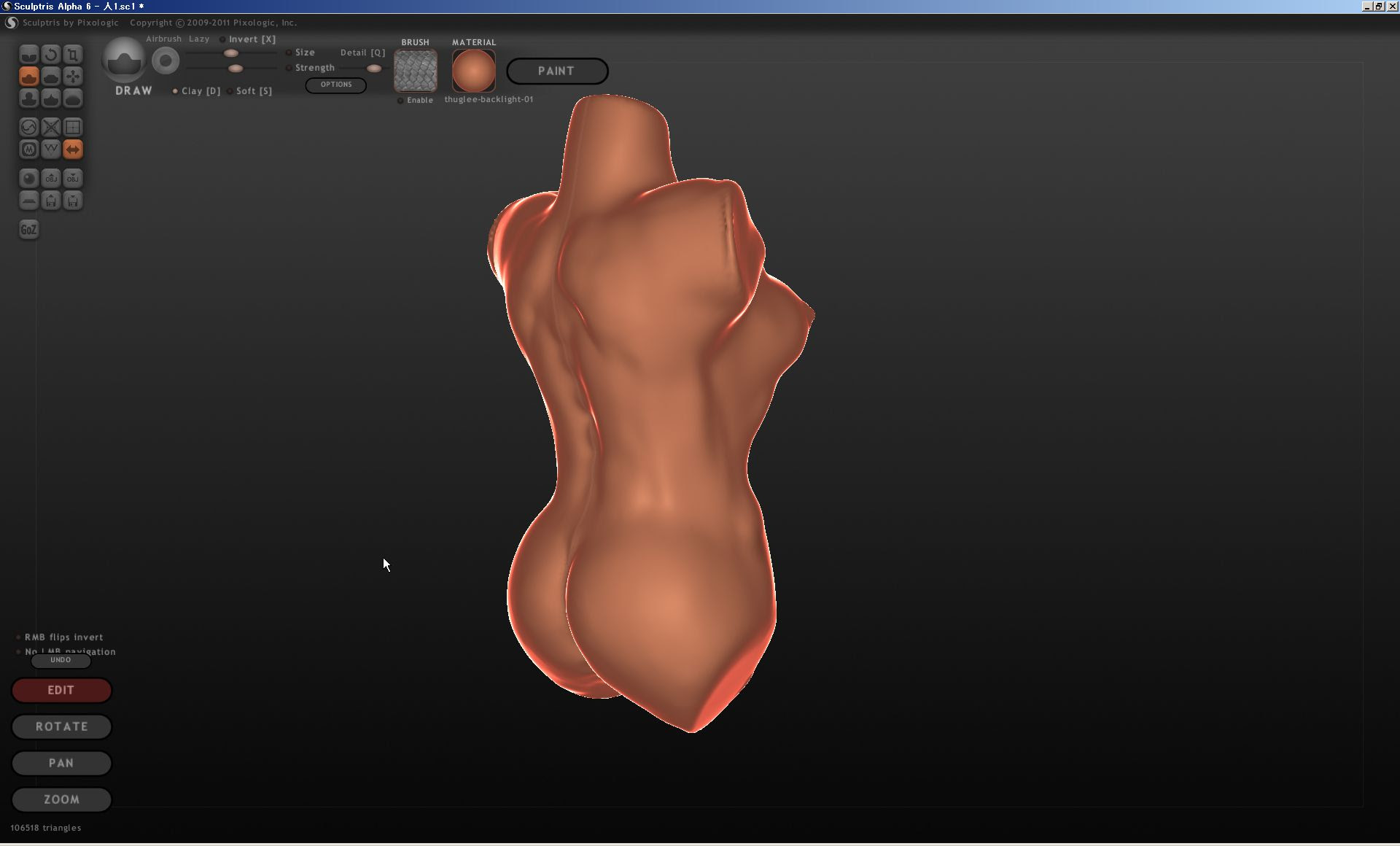Click the ROTATE navigation button
The image size is (1400, 846).
tap(61, 726)
